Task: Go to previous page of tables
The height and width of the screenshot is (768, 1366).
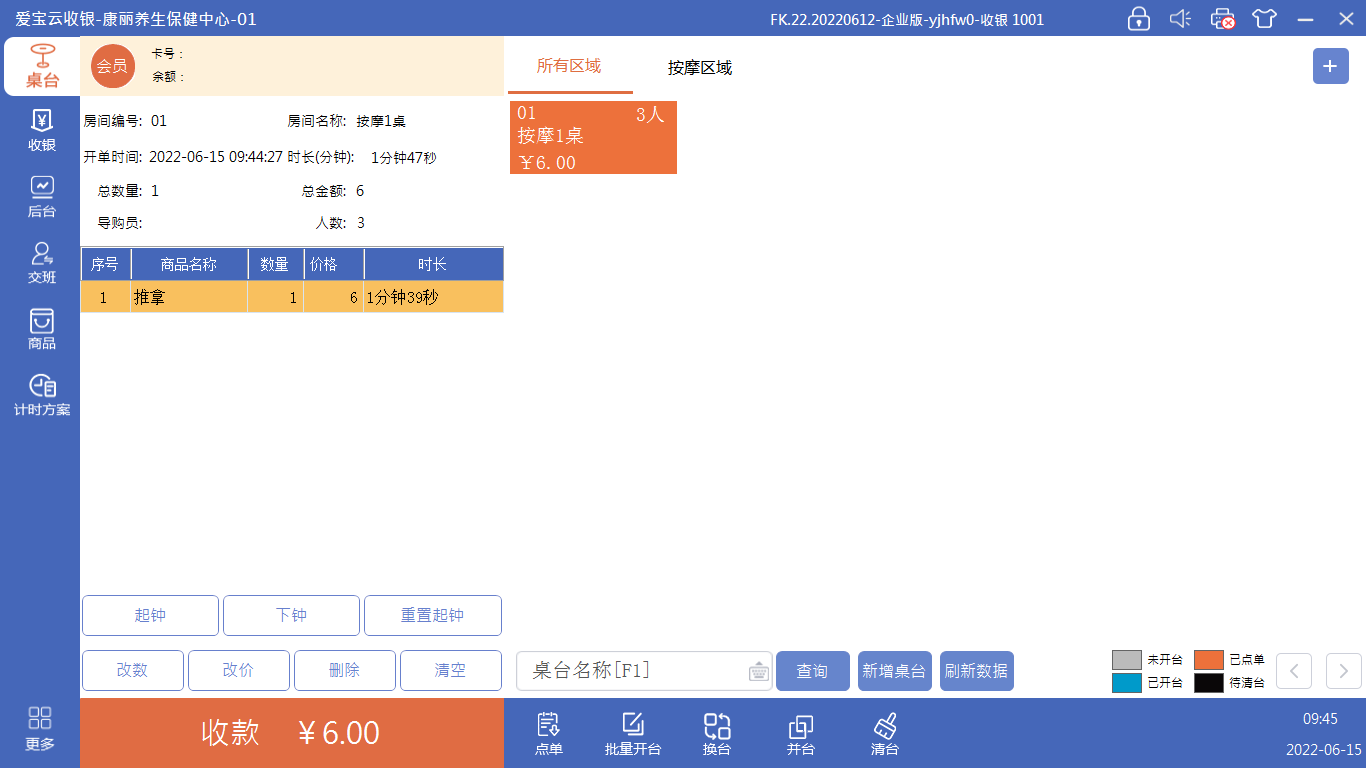Action: [1294, 671]
